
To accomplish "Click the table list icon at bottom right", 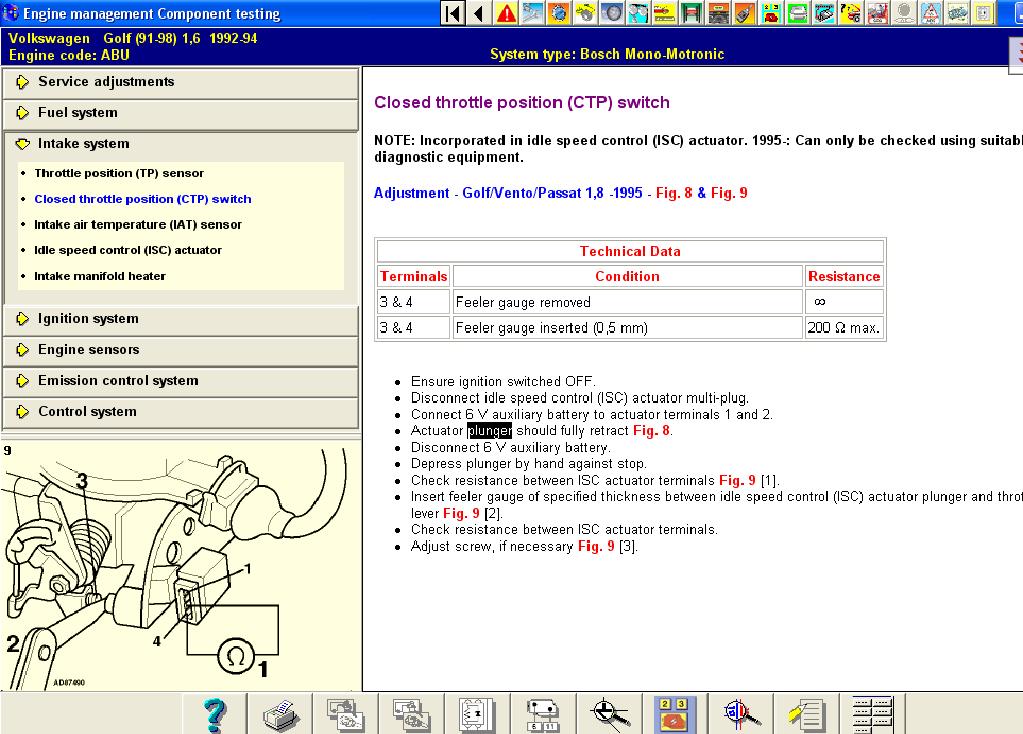I will [871, 714].
